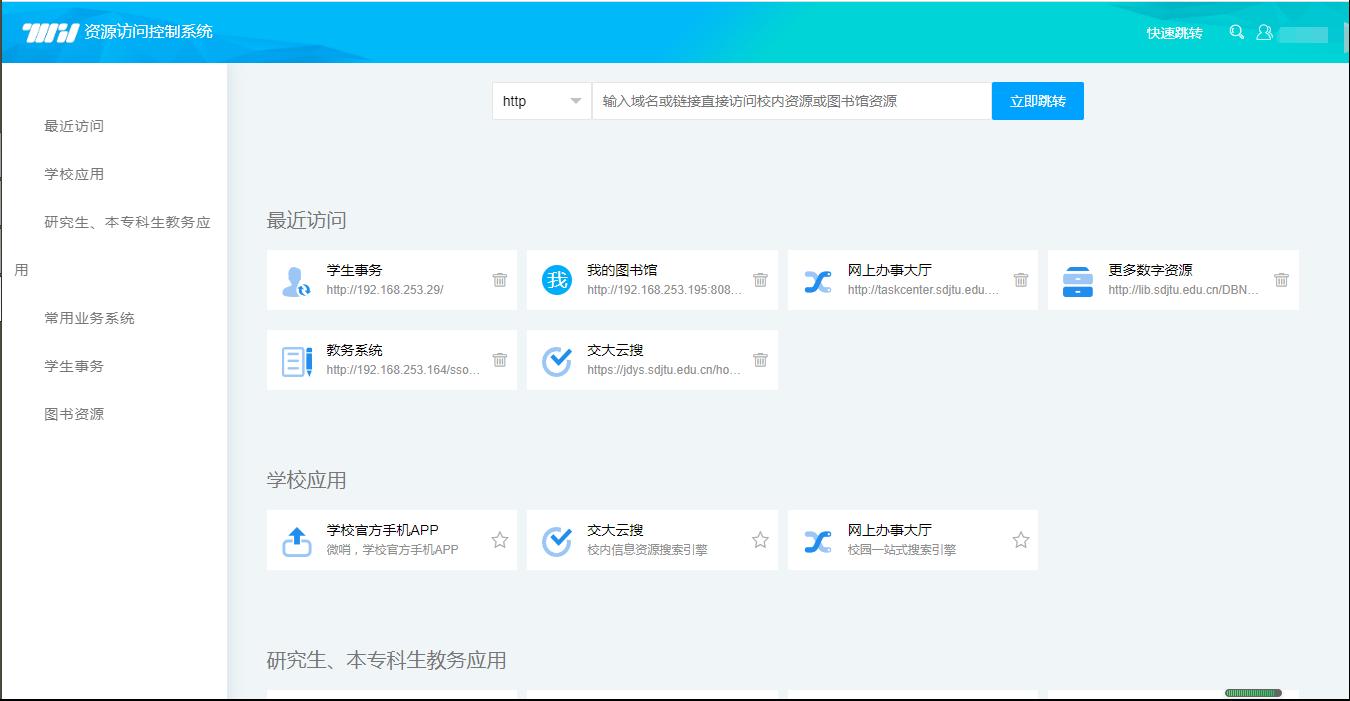
Task: Delete 交大云搜 from recent visits
Action: pyautogui.click(x=760, y=360)
